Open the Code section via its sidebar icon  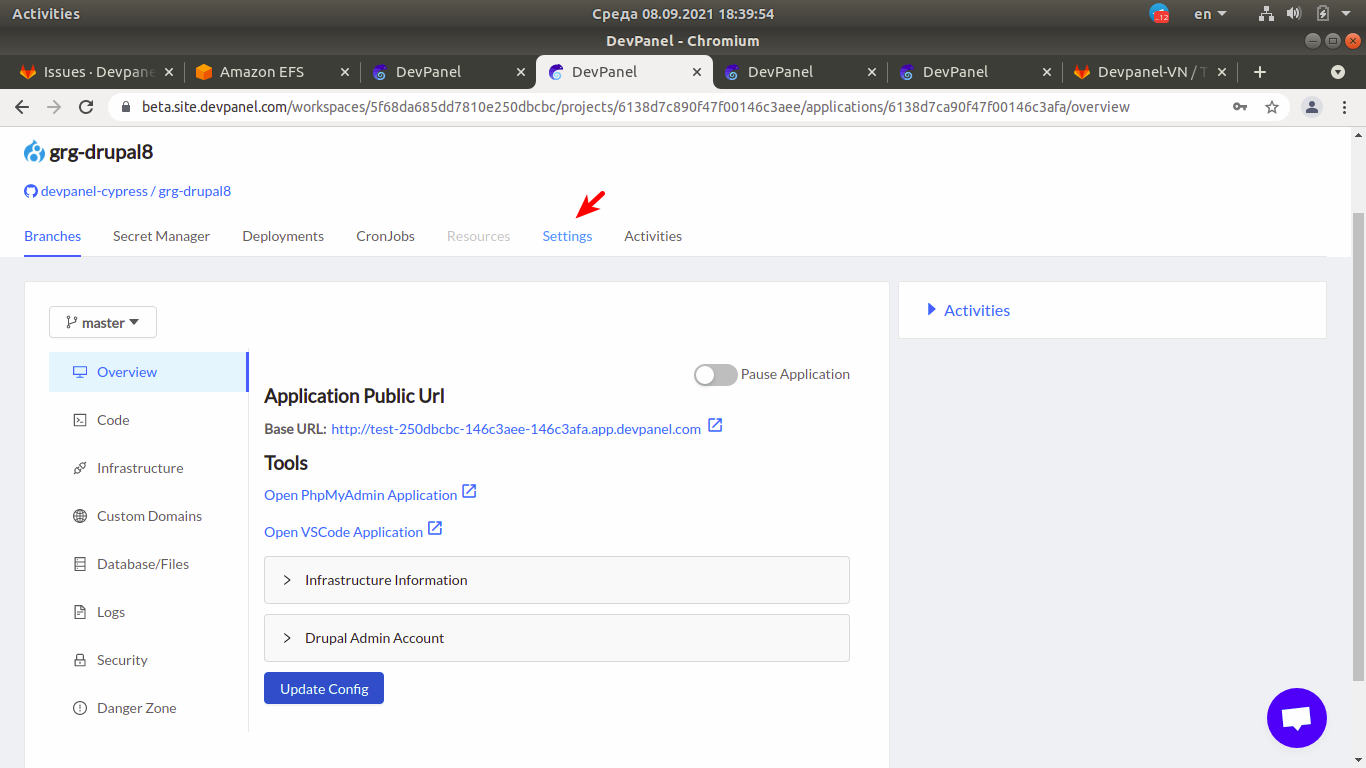tap(80, 419)
